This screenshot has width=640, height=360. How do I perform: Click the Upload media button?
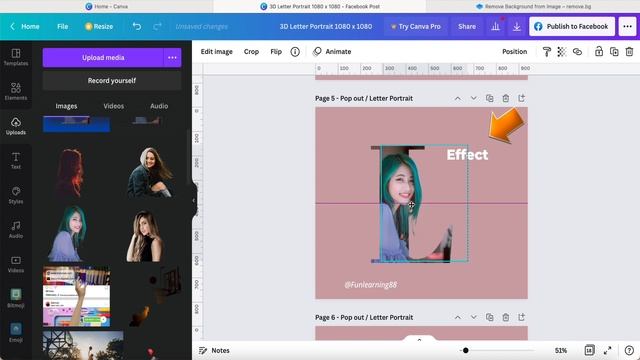click(x=103, y=58)
